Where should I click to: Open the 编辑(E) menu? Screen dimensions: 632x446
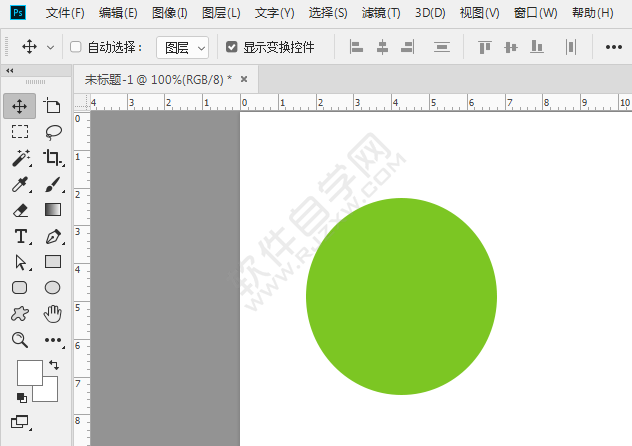coord(118,13)
